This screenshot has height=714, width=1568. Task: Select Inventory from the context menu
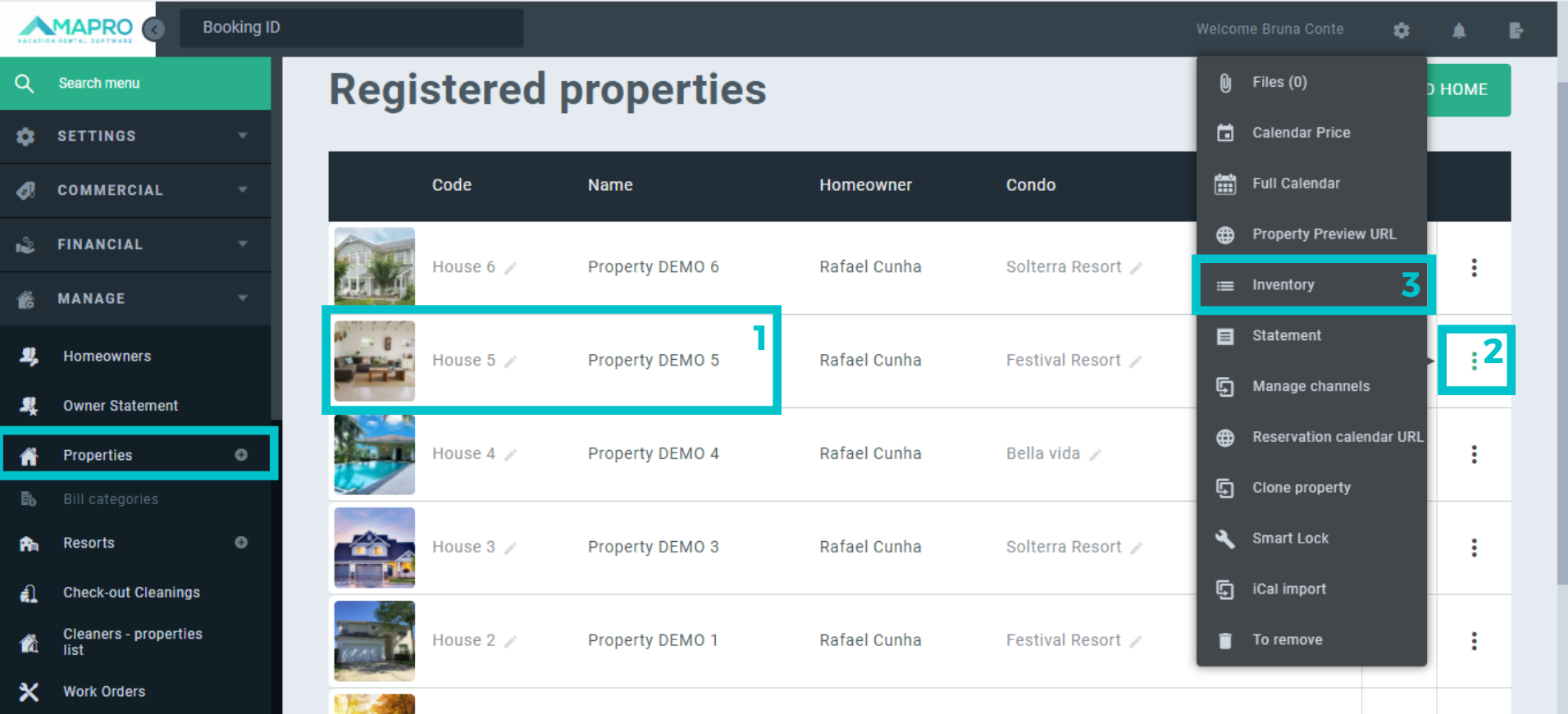[1283, 284]
